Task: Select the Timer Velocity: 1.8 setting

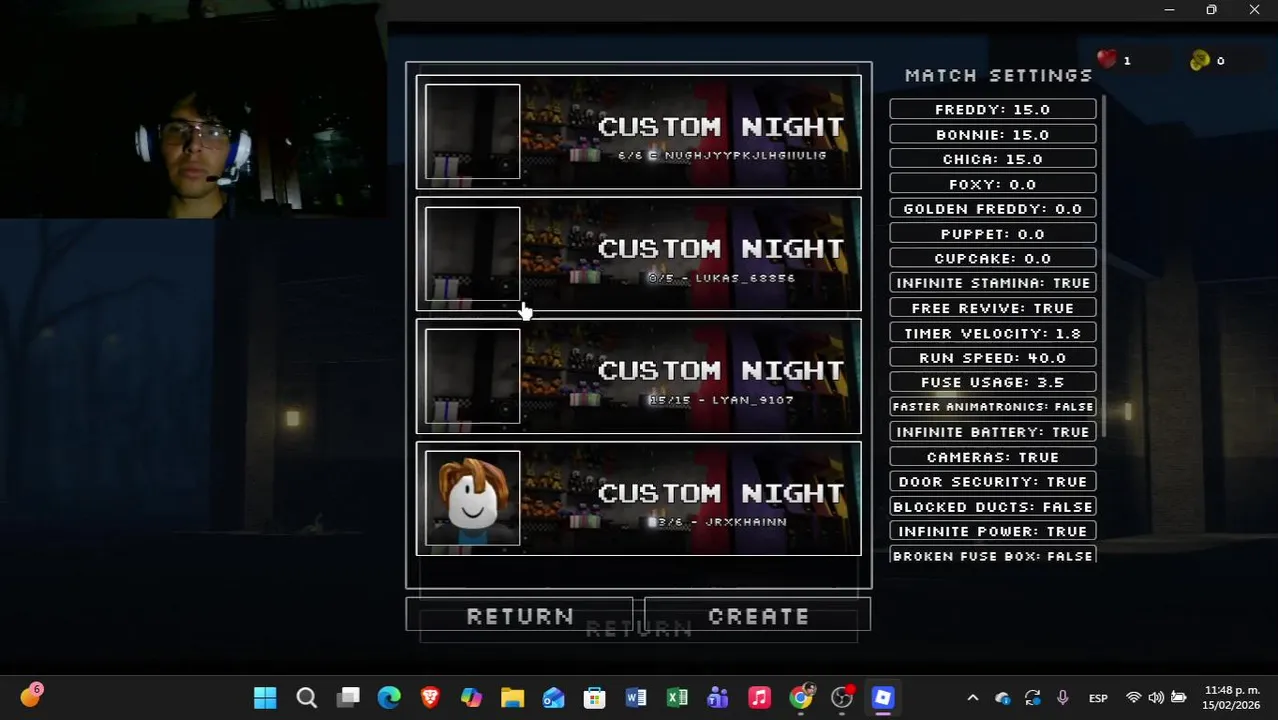Action: coord(993,333)
